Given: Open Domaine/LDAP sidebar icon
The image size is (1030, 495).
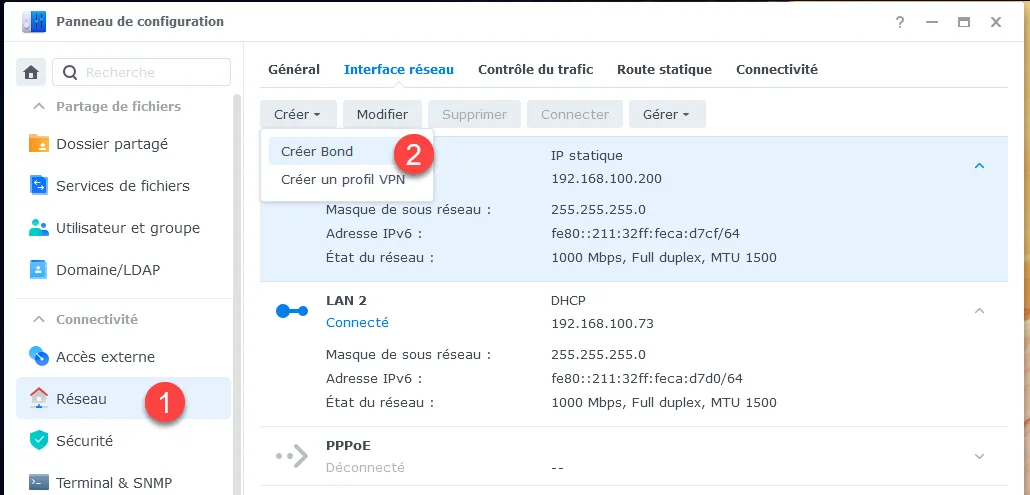Looking at the screenshot, I should 39,270.
